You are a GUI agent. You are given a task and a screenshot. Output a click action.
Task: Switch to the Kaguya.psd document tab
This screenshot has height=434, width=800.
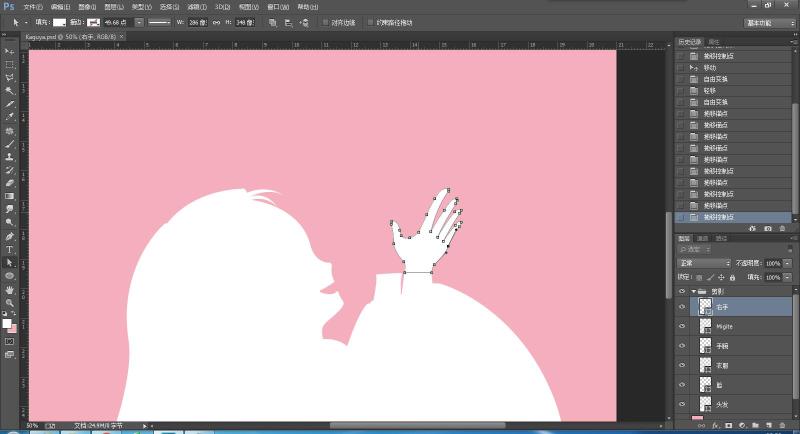click(71, 37)
